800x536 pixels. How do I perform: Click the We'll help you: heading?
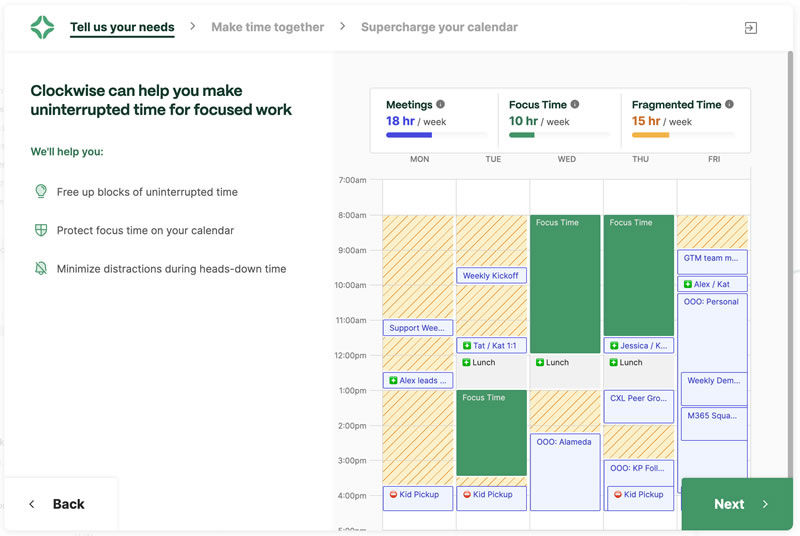click(67, 151)
